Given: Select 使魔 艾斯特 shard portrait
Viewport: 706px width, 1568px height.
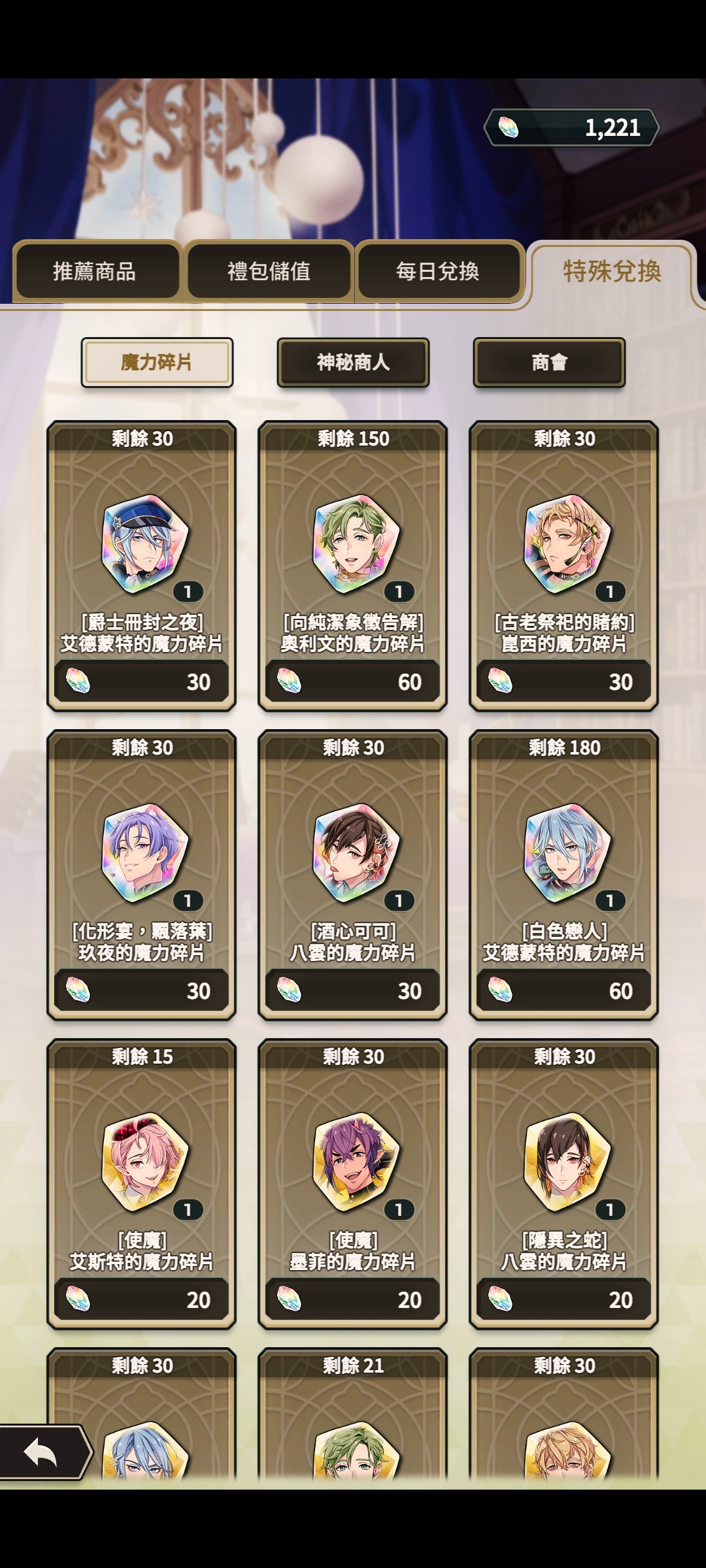Looking at the screenshot, I should [x=144, y=1162].
